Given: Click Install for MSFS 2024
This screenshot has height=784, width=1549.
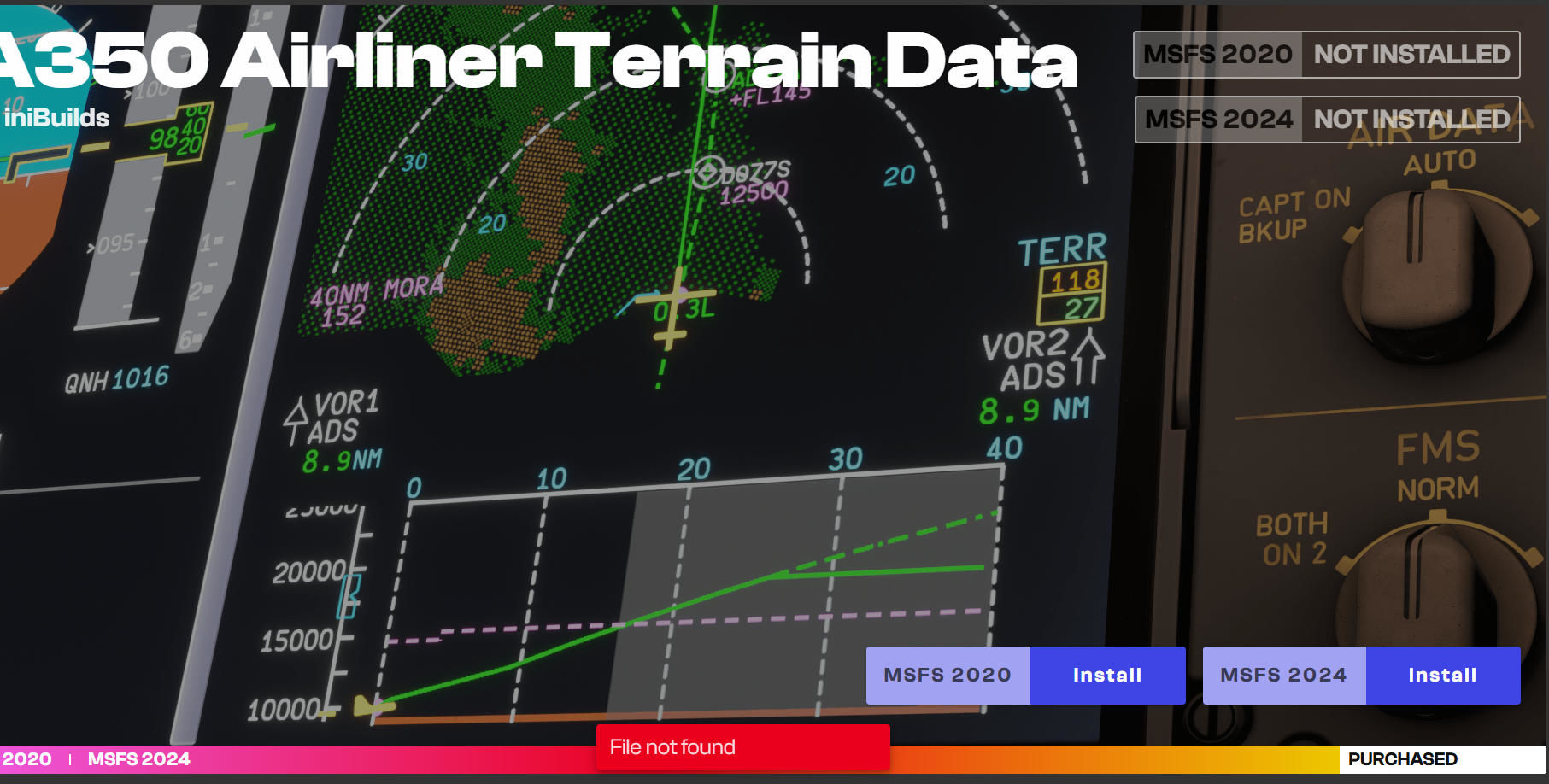Looking at the screenshot, I should tap(1442, 675).
